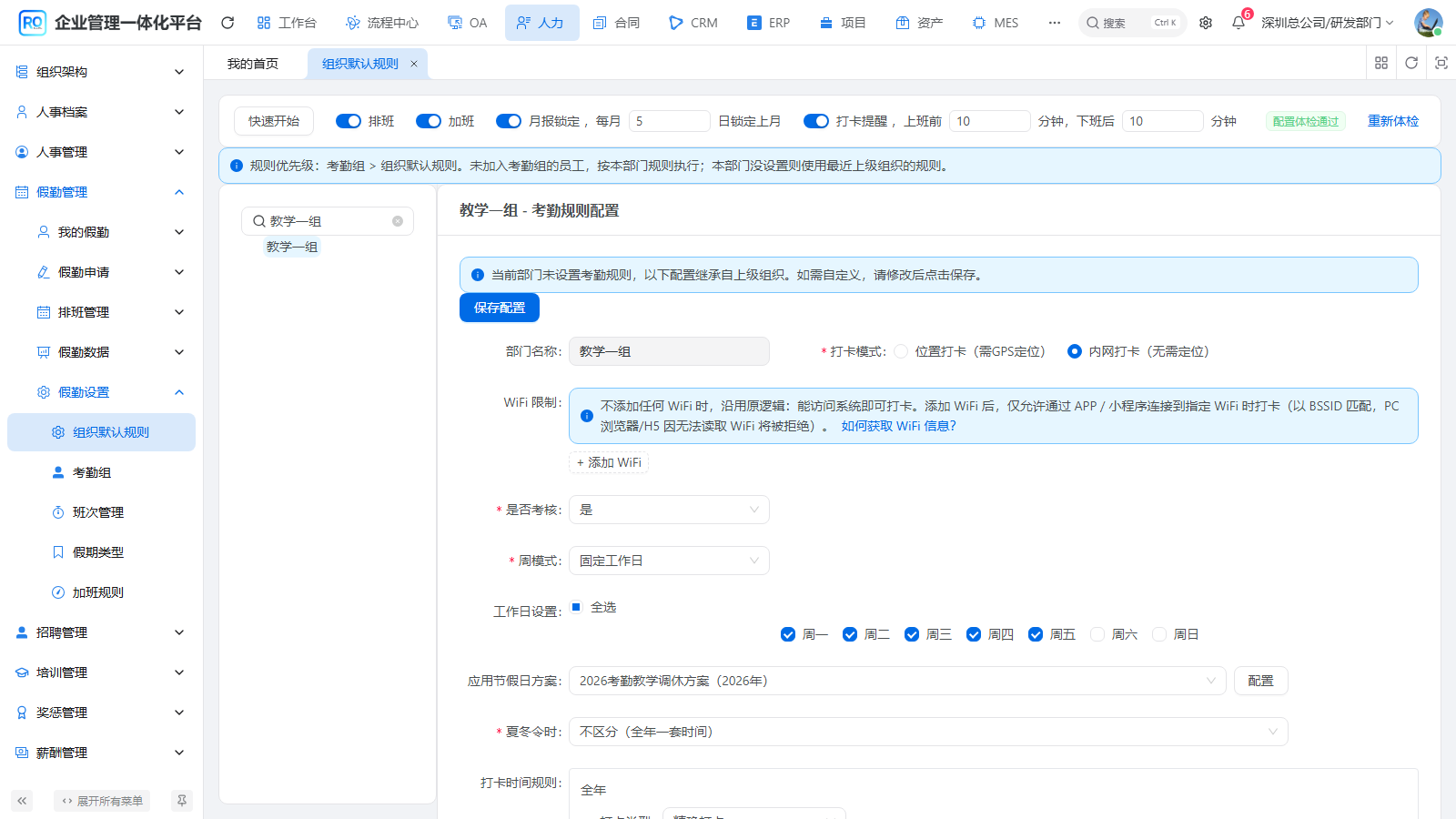1456x819 pixels.
Task: Click the user avatar in the top right
Action: (x=1428, y=23)
